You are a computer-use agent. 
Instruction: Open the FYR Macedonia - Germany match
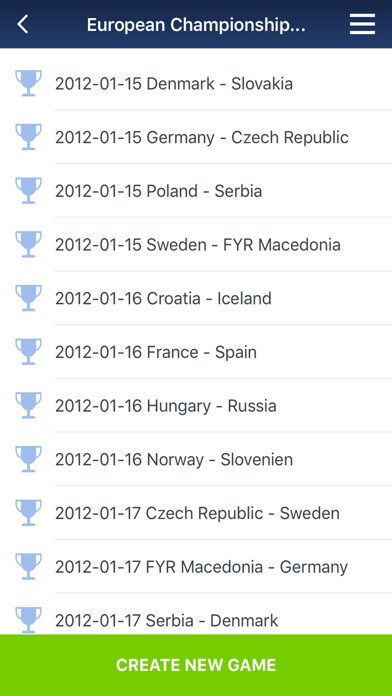(196, 567)
